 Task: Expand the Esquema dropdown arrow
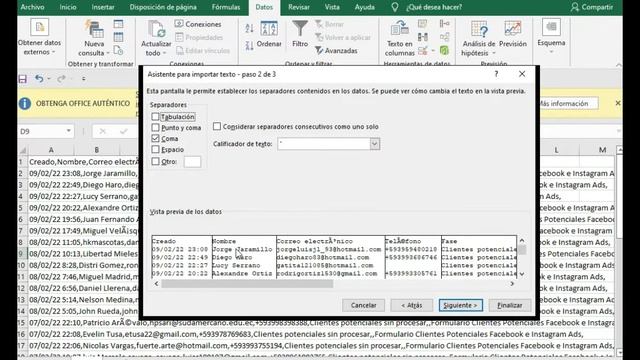(551, 52)
